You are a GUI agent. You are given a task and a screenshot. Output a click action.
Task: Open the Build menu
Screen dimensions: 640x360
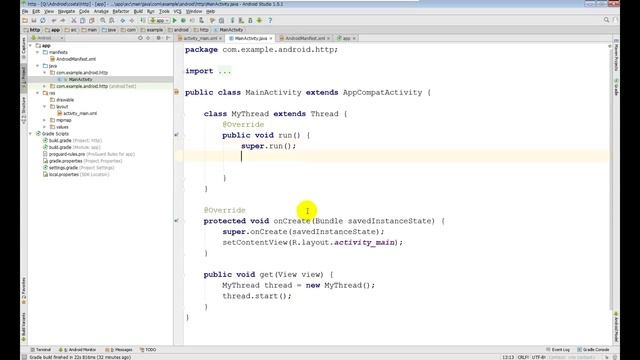[x=138, y=11]
